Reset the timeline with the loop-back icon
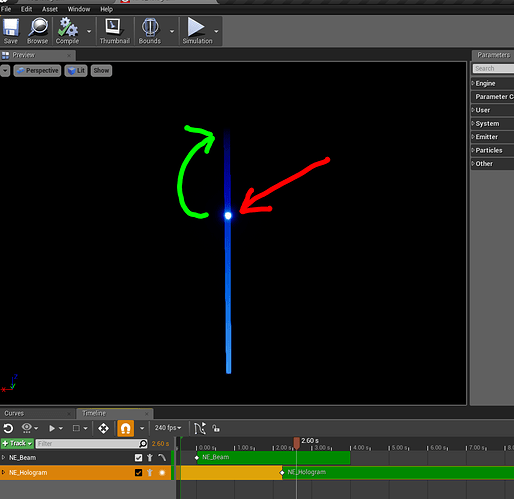Image resolution: width=514 pixels, height=499 pixels. point(8,428)
